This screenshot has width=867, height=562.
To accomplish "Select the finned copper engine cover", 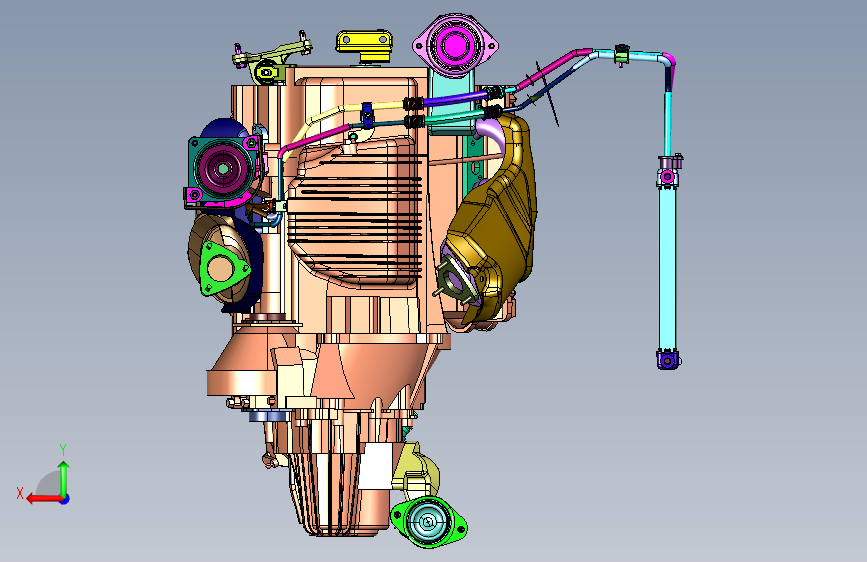I will coord(354,213).
